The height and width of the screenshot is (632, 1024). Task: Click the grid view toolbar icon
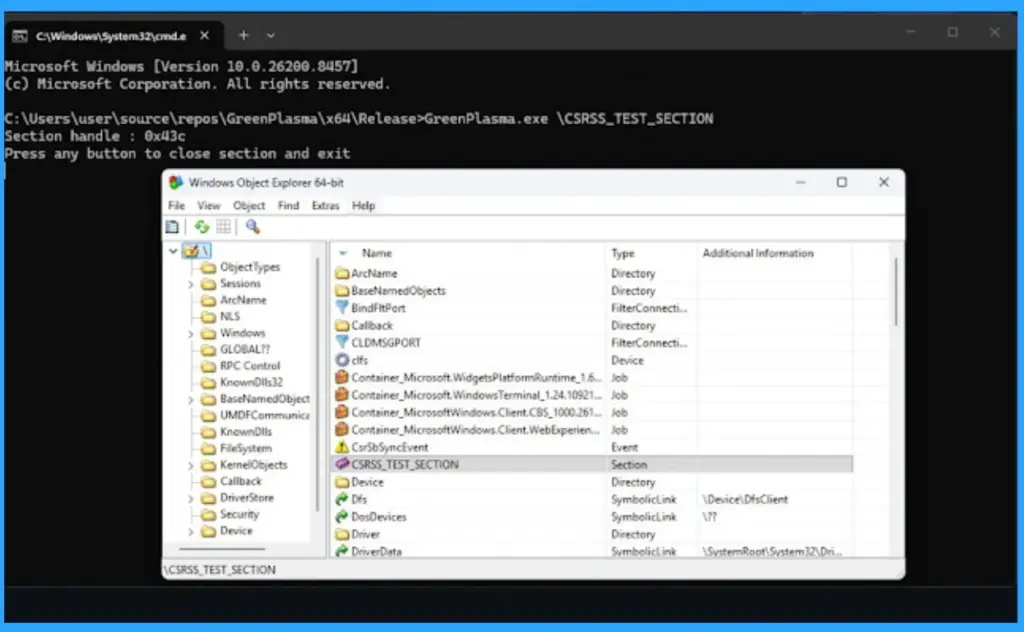coord(223,227)
